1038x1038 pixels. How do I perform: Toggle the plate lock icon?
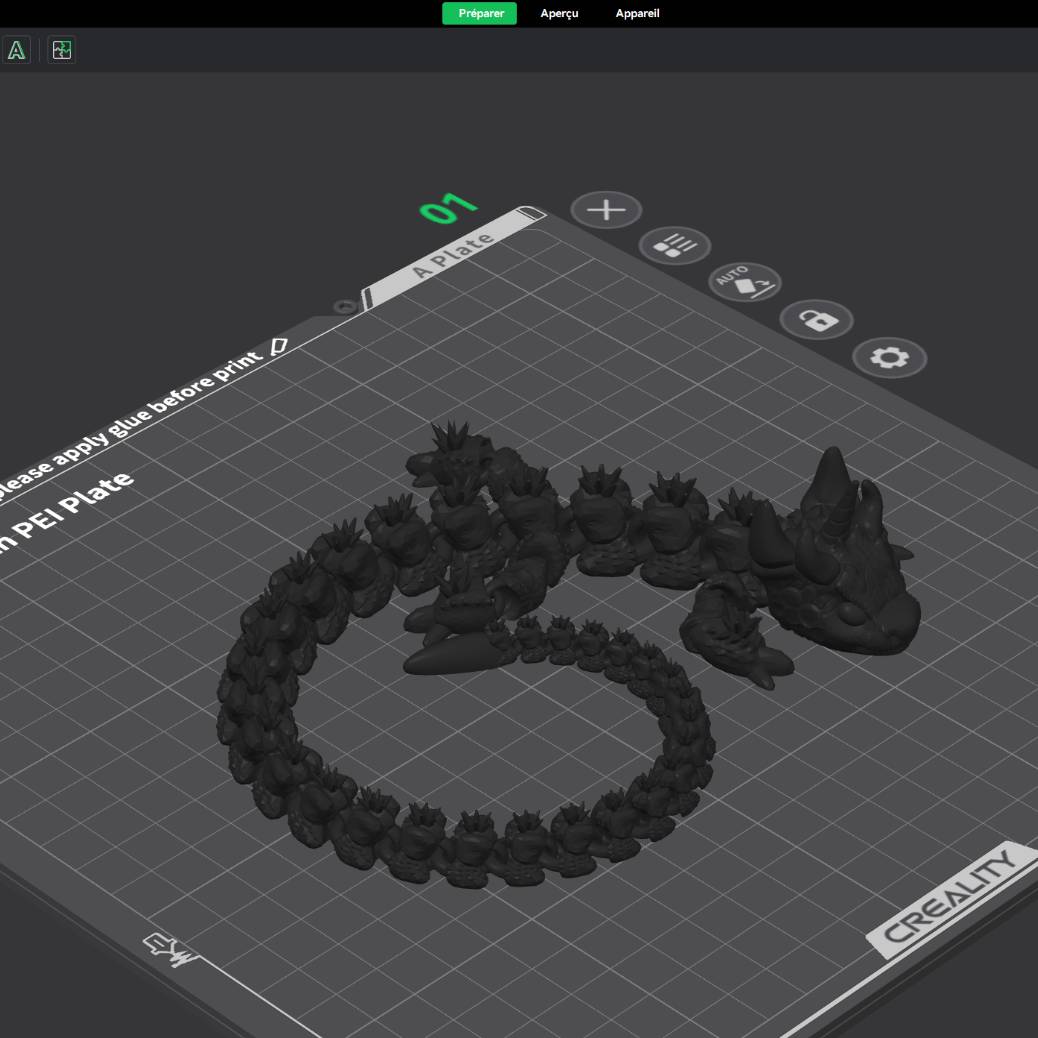(x=816, y=320)
